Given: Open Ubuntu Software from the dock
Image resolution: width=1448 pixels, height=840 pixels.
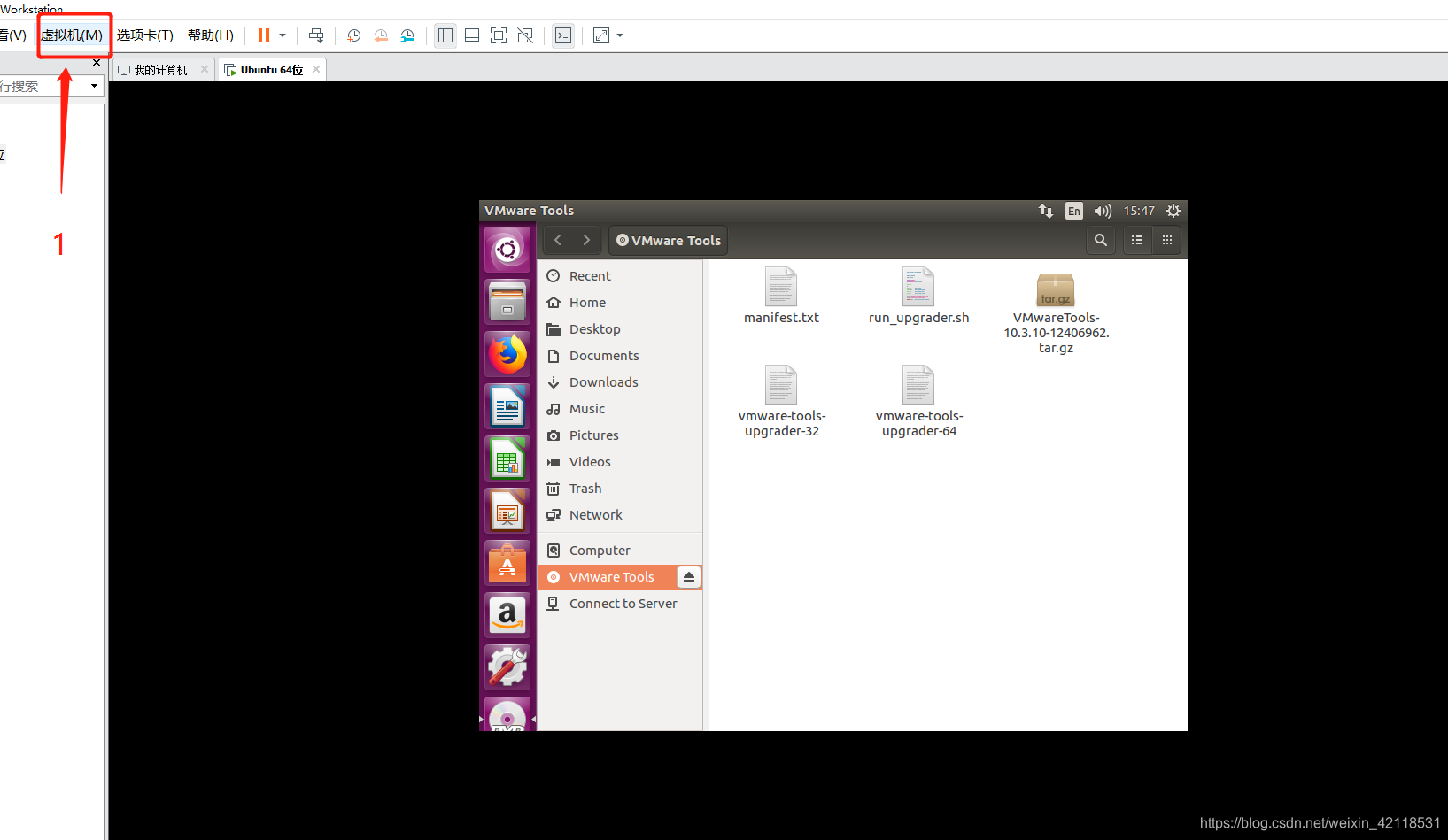Looking at the screenshot, I should click(x=507, y=563).
